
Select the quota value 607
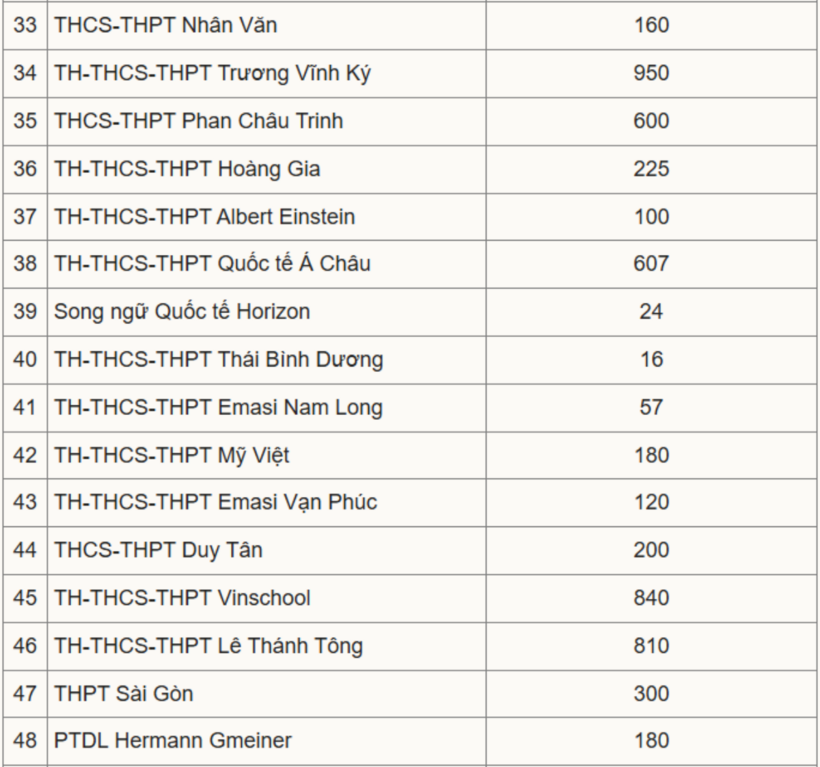click(x=651, y=264)
